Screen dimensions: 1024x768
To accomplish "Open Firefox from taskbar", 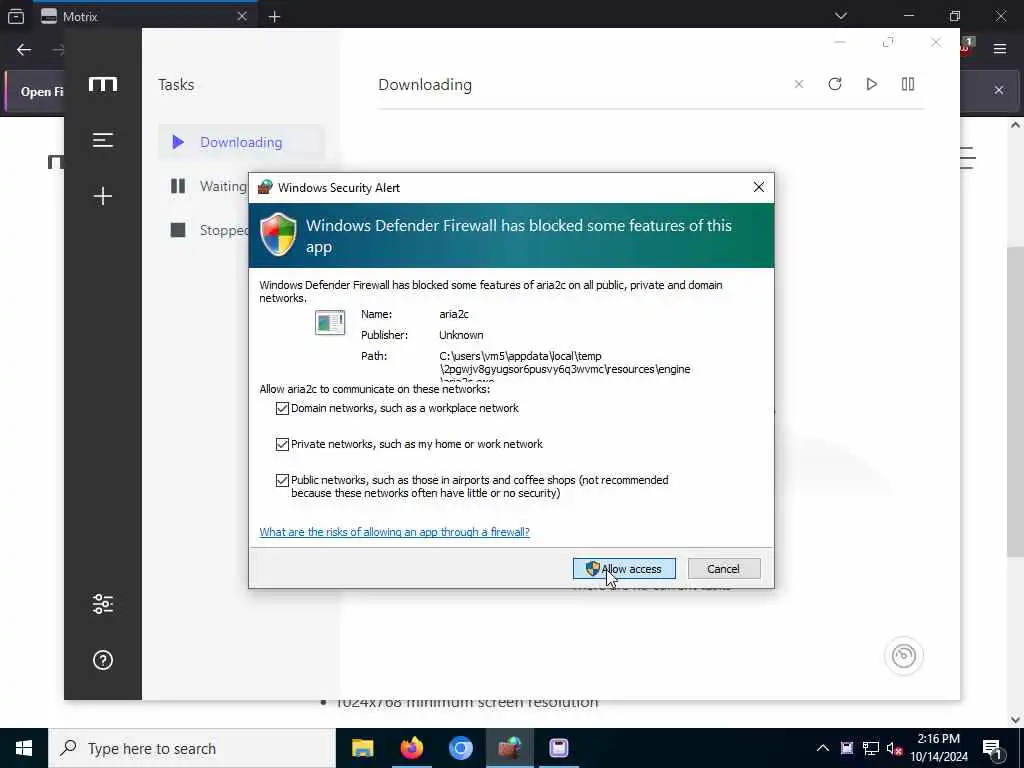I will pos(411,748).
